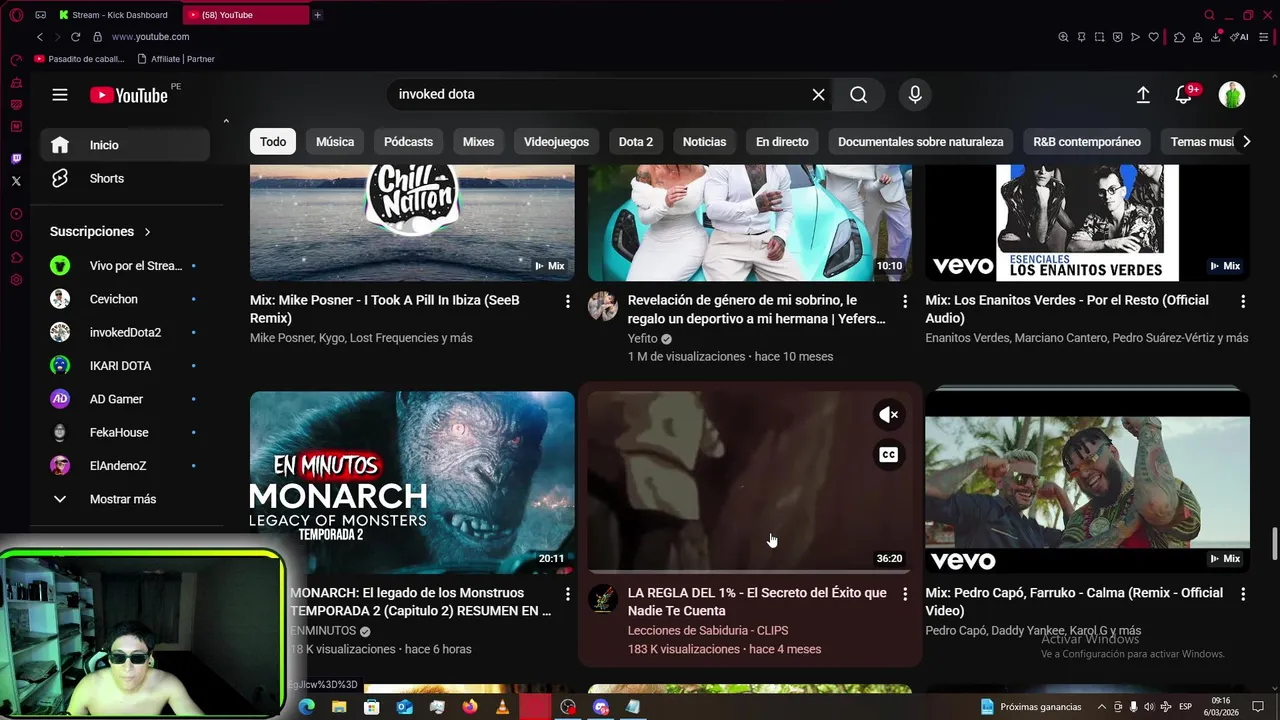Expand the Suscripciones section
This screenshot has width=1280, height=720.
[101, 231]
